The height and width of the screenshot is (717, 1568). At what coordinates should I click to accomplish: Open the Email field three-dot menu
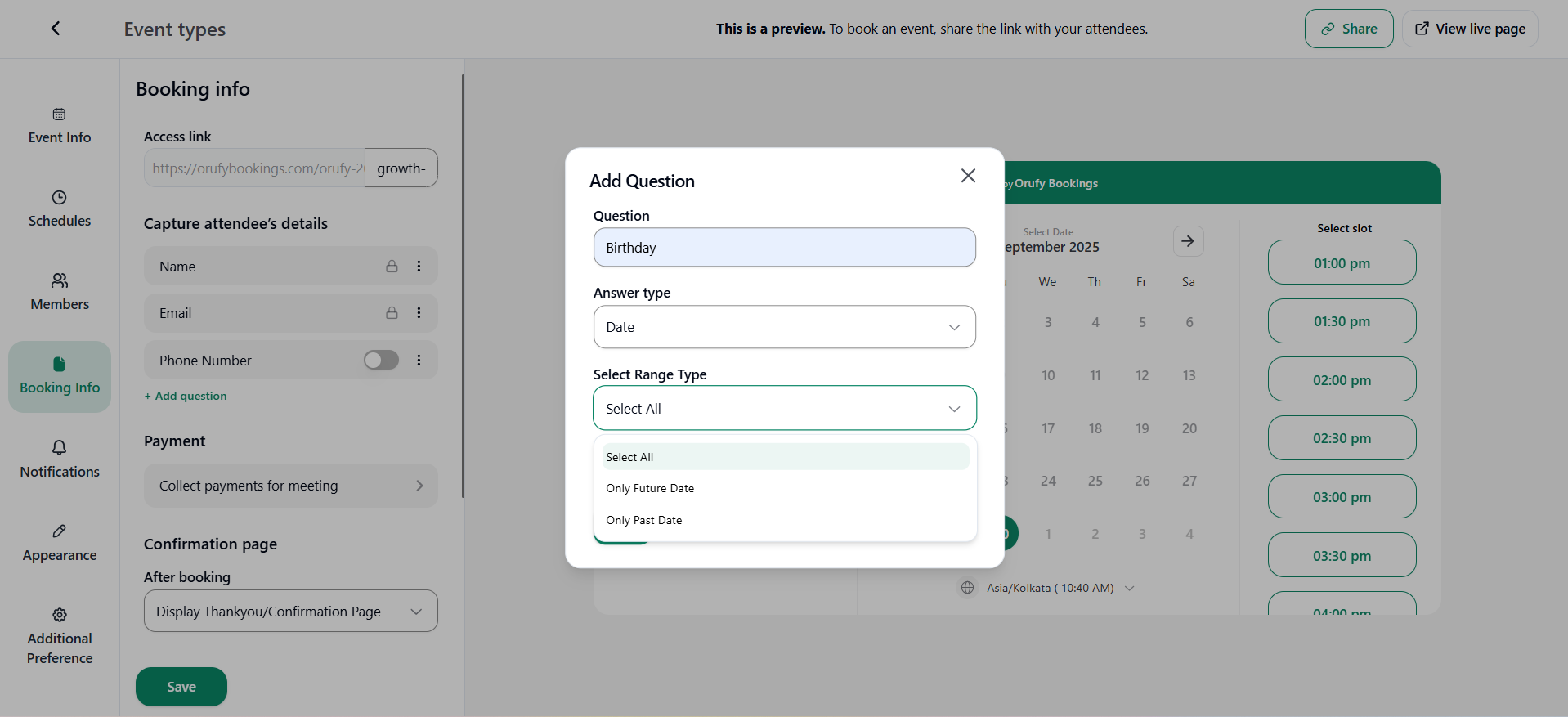(x=419, y=313)
